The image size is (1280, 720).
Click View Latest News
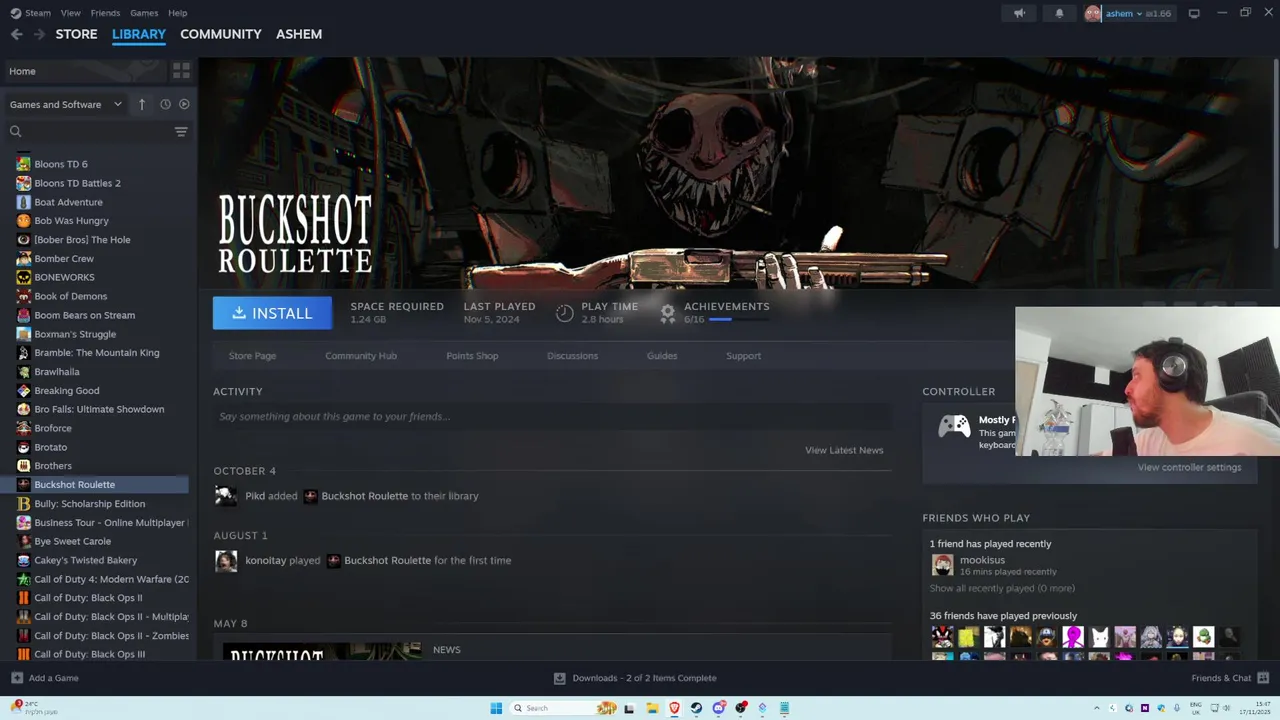(844, 450)
